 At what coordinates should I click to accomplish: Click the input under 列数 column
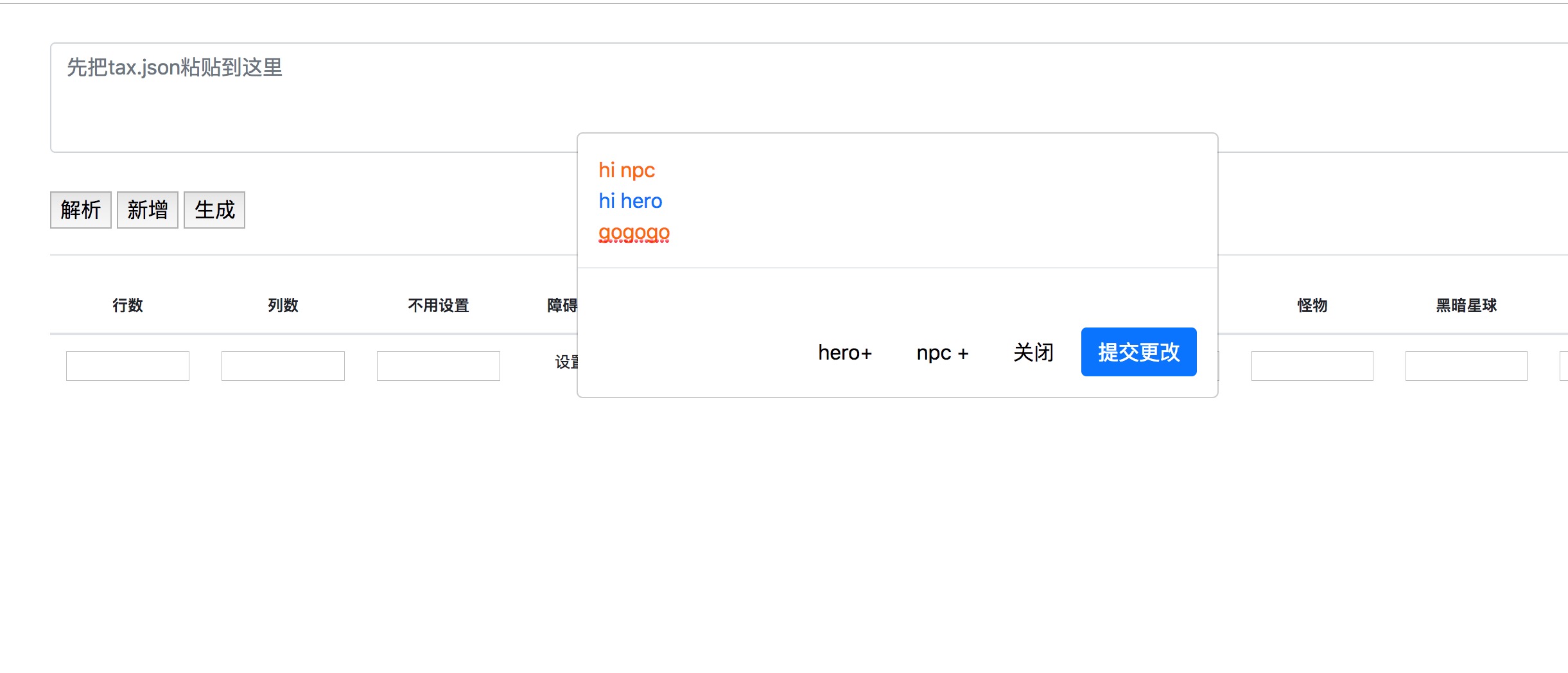[x=283, y=366]
